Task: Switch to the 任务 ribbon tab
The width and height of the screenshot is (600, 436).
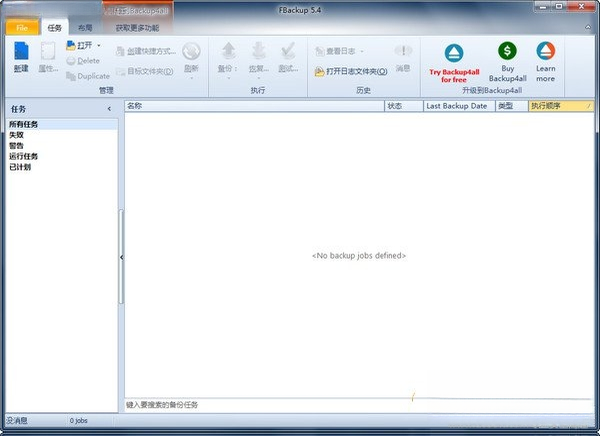Action: [54, 28]
